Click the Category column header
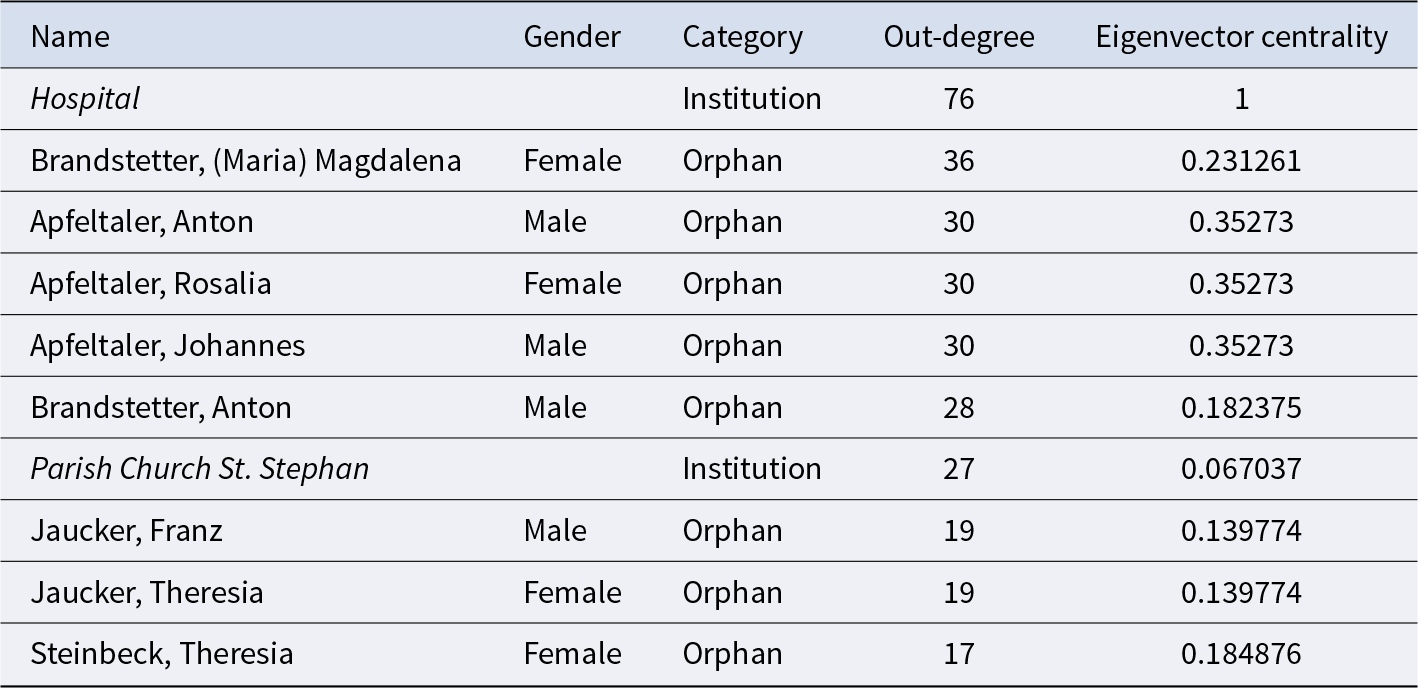This screenshot has width=1418, height=688. (x=742, y=37)
